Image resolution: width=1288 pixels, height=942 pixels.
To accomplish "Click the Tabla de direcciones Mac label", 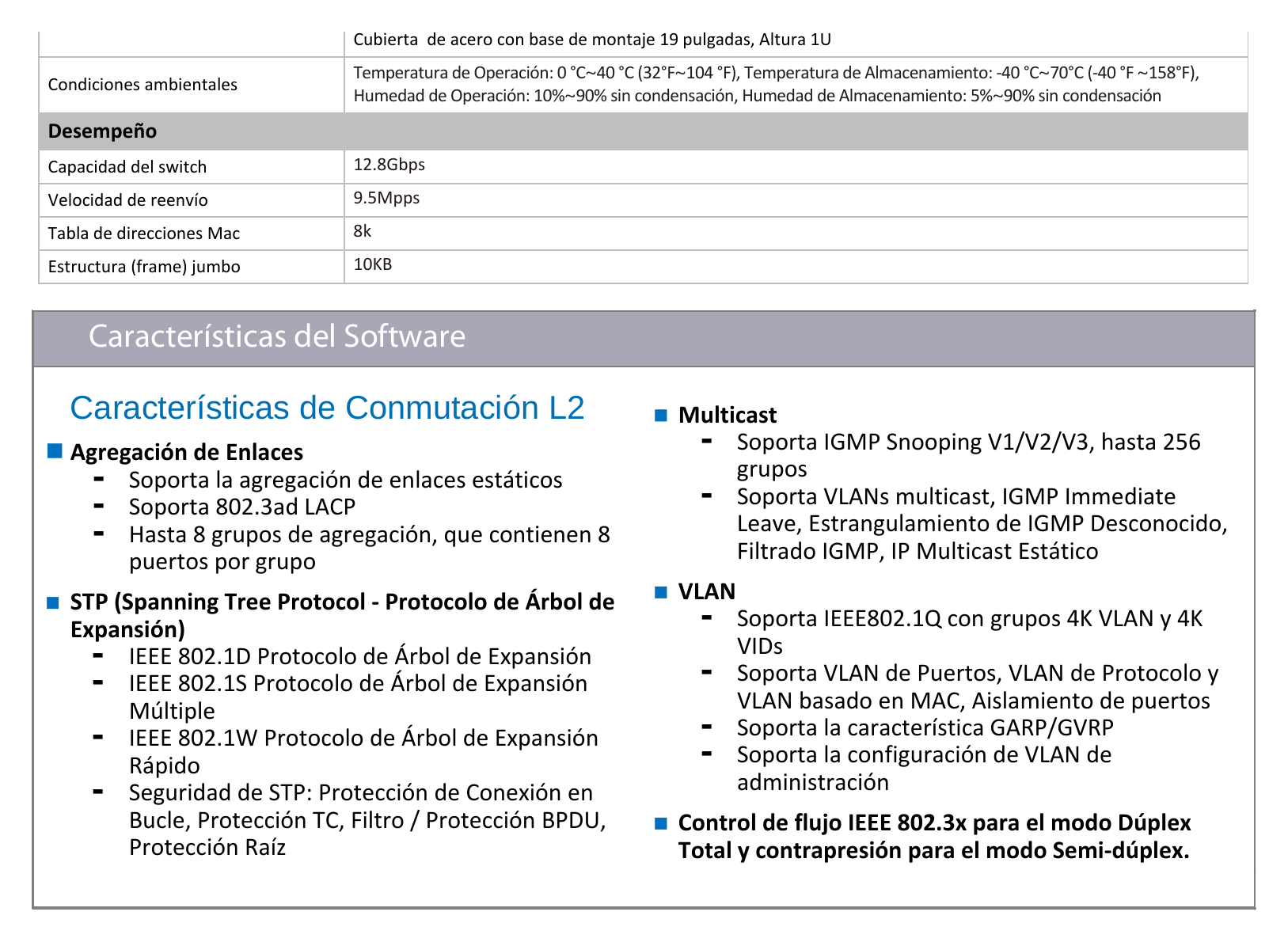I will click(143, 234).
